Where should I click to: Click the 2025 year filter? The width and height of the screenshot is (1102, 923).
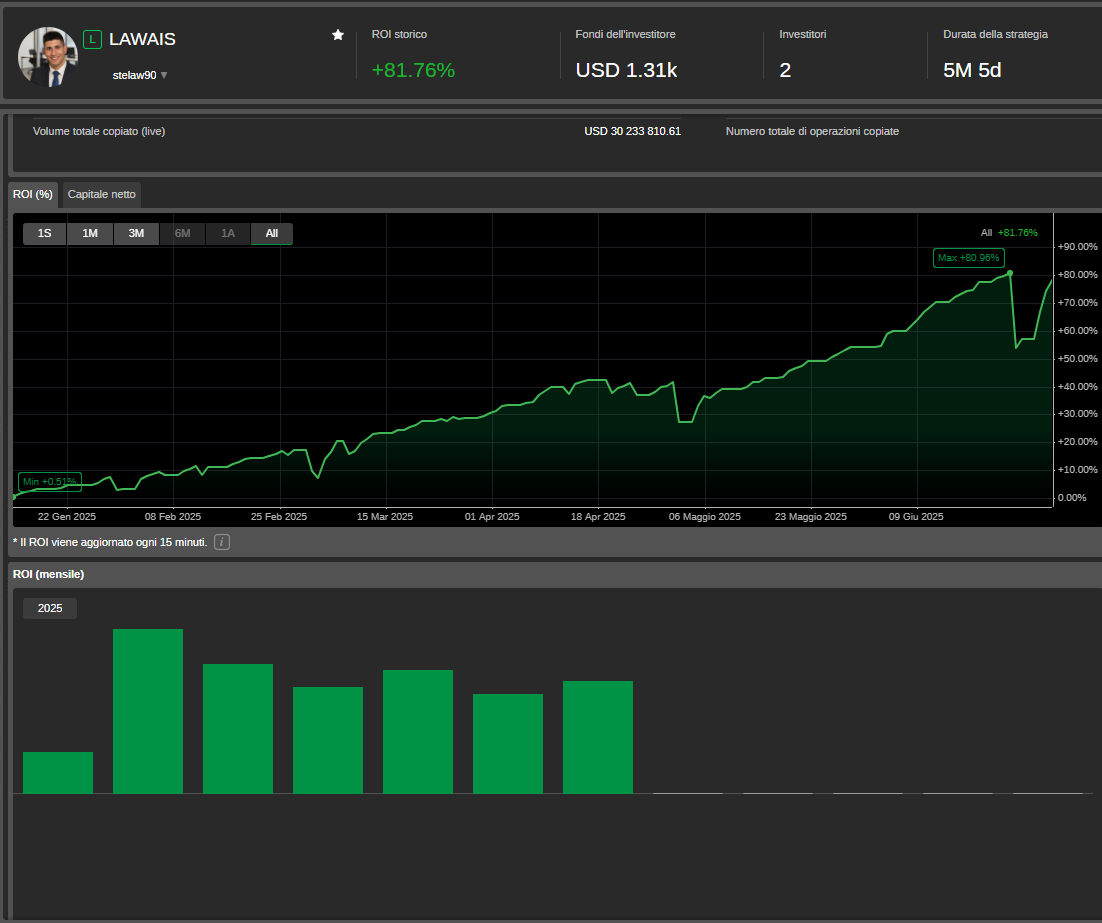49,607
